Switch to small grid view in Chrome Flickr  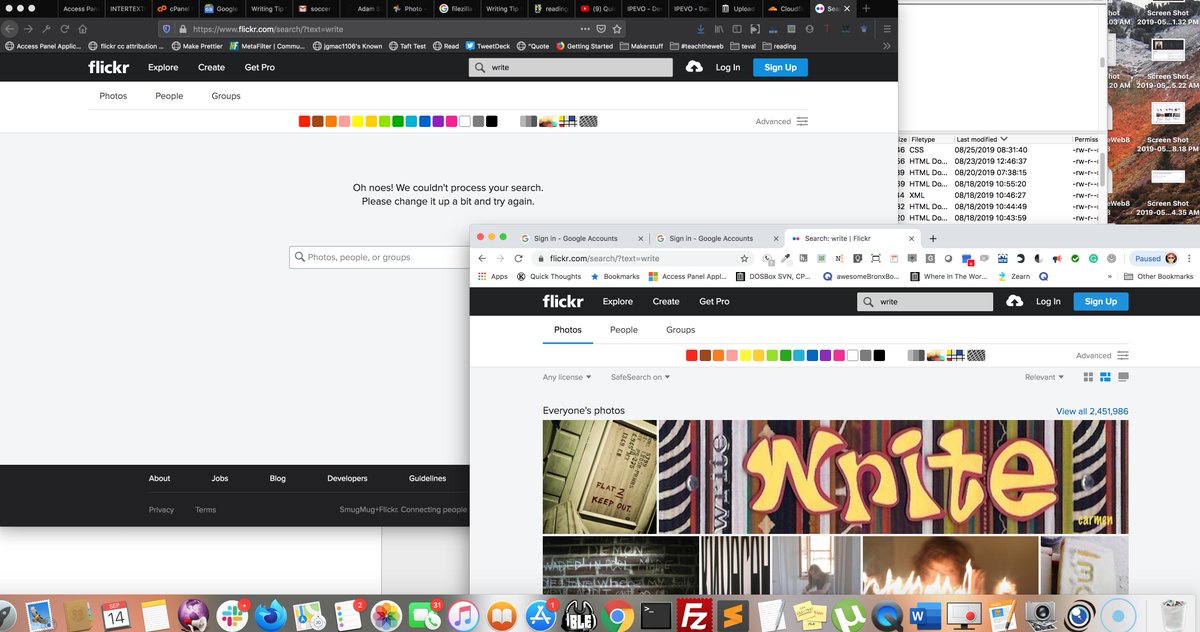(1089, 377)
